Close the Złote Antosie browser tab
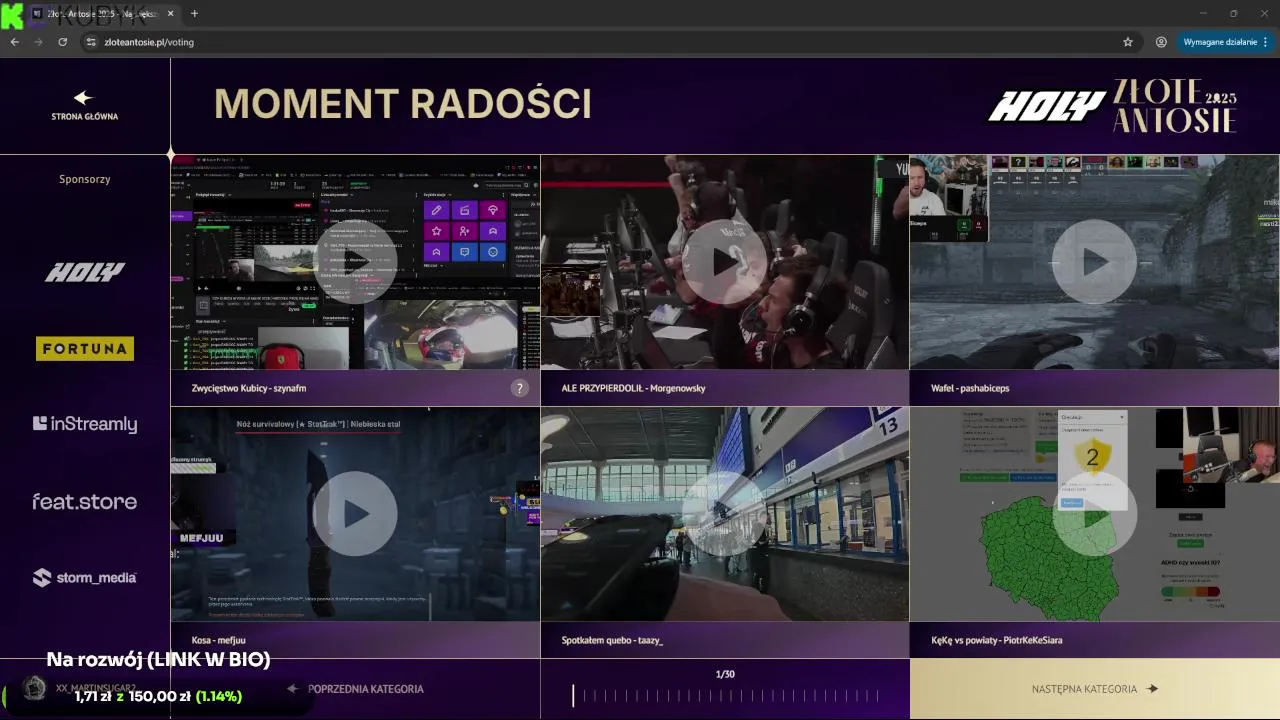This screenshot has width=1280, height=720. [170, 13]
